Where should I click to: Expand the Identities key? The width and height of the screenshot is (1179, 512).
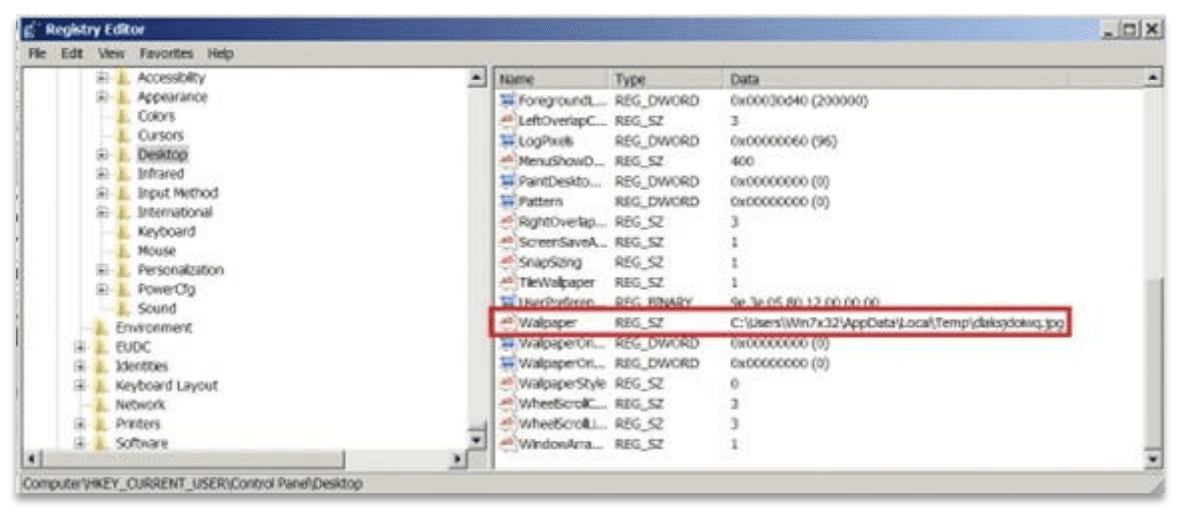tap(80, 366)
